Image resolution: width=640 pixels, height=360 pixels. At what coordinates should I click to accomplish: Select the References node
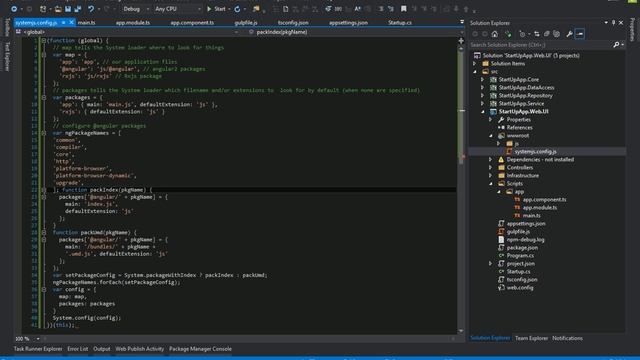point(519,127)
